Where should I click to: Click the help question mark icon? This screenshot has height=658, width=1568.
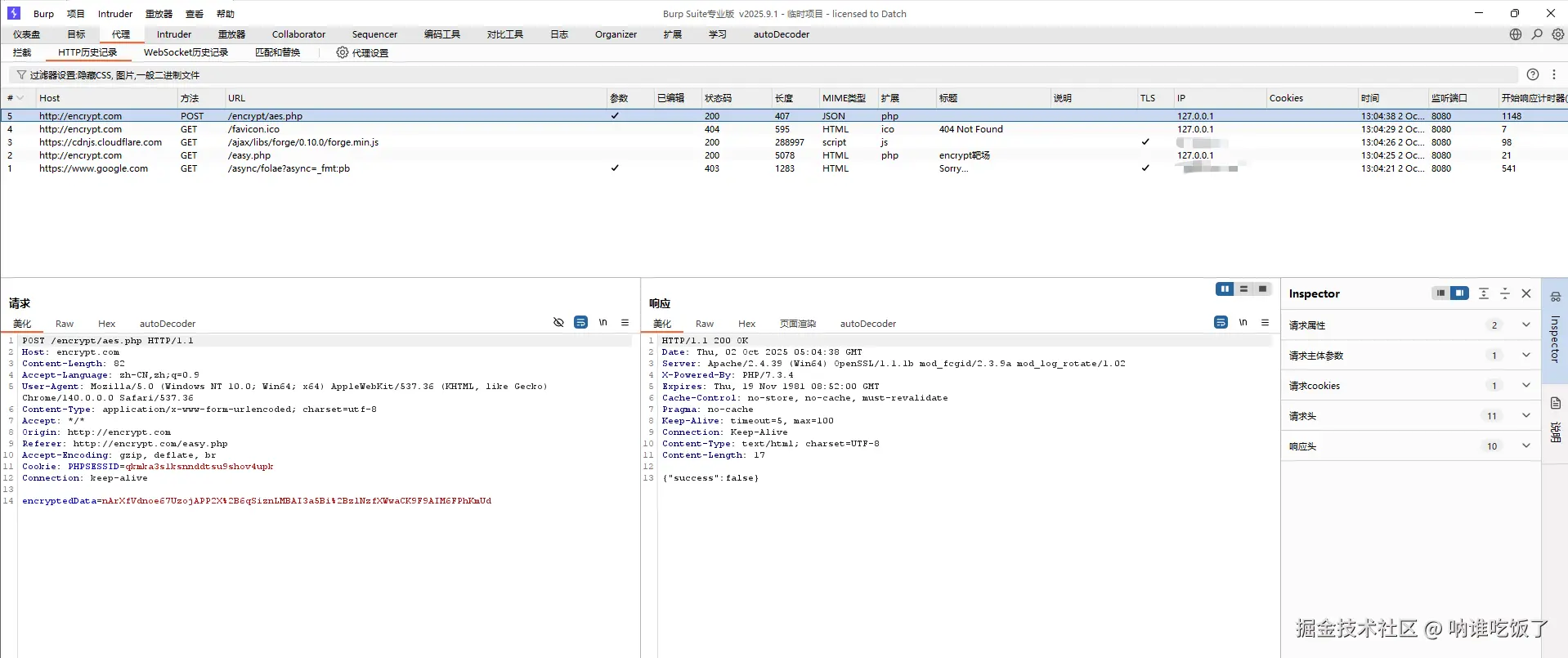tap(1533, 74)
